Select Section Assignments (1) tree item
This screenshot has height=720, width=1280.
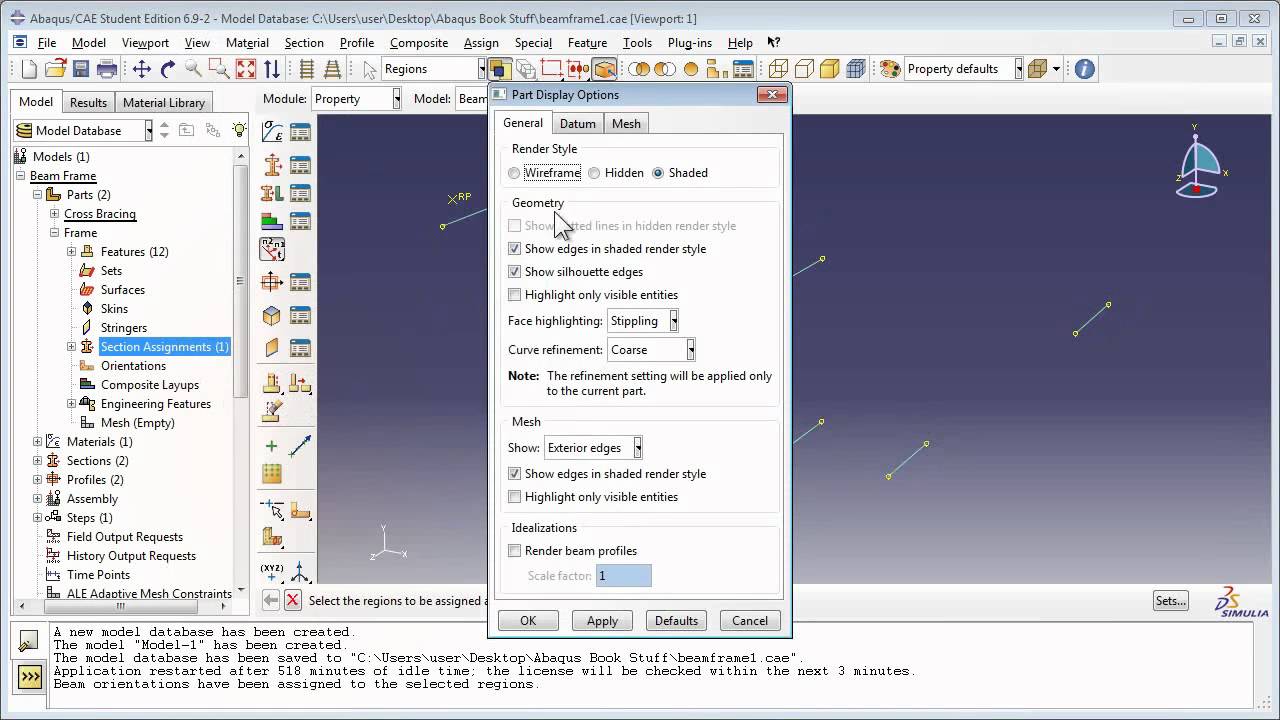click(x=164, y=347)
